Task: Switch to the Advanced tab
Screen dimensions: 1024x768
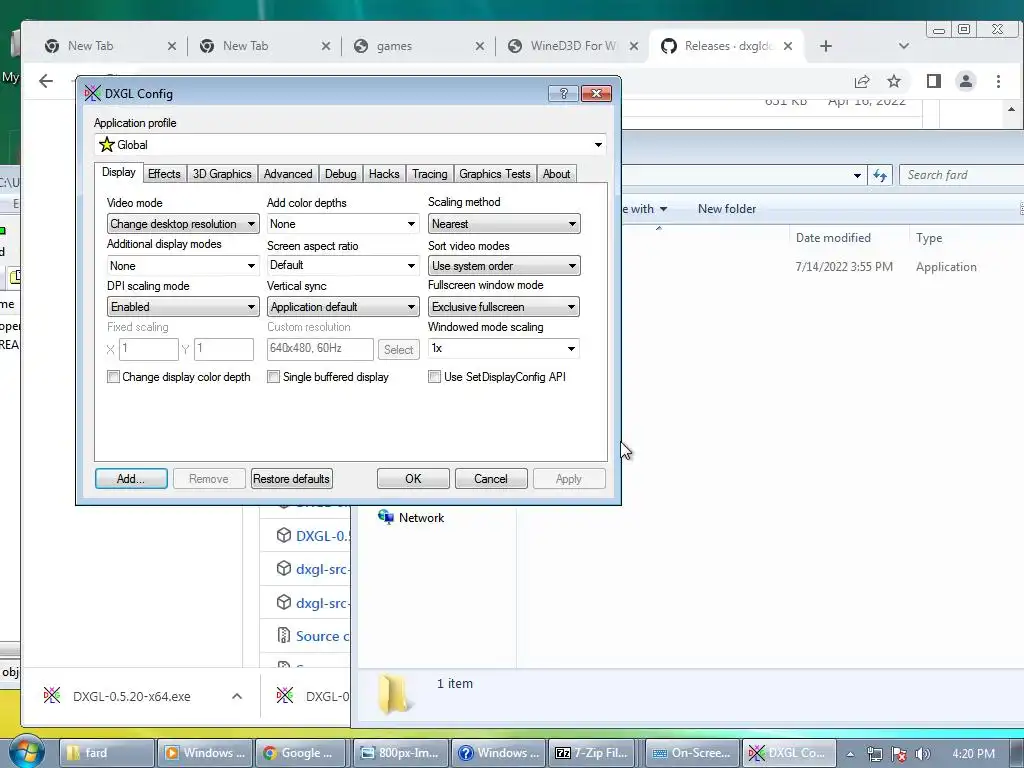Action: tap(288, 174)
